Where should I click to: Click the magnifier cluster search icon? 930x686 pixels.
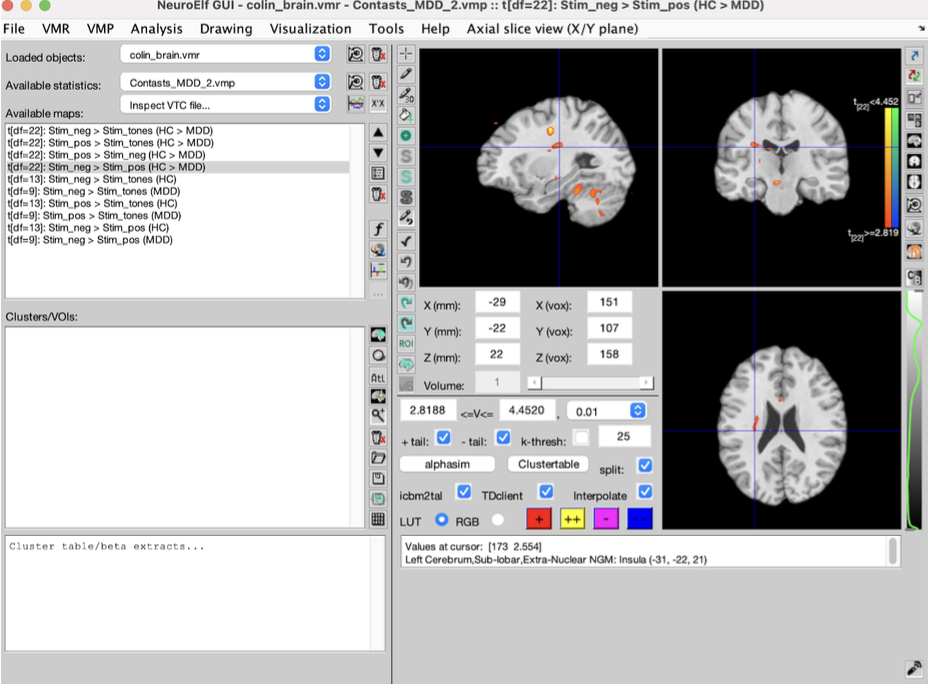click(x=378, y=416)
